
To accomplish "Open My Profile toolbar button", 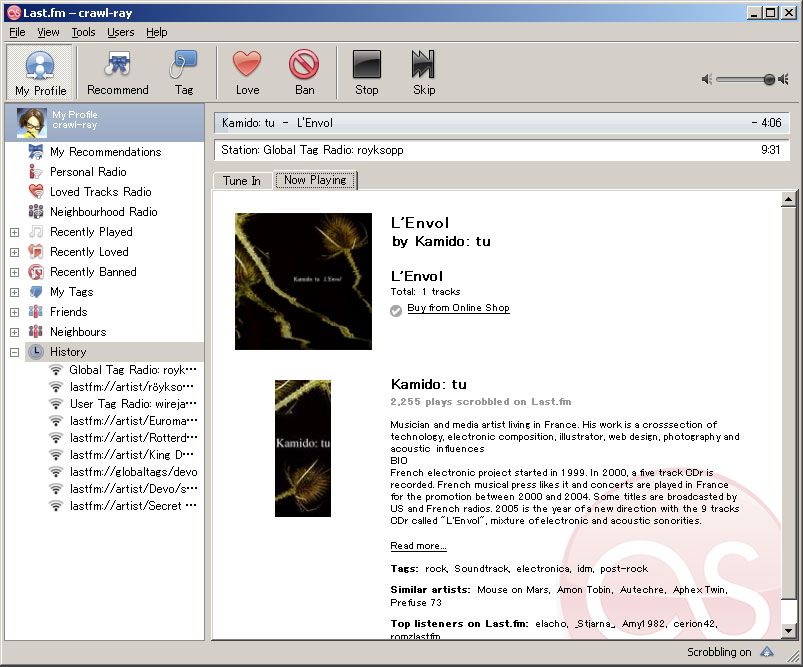I will pos(40,72).
